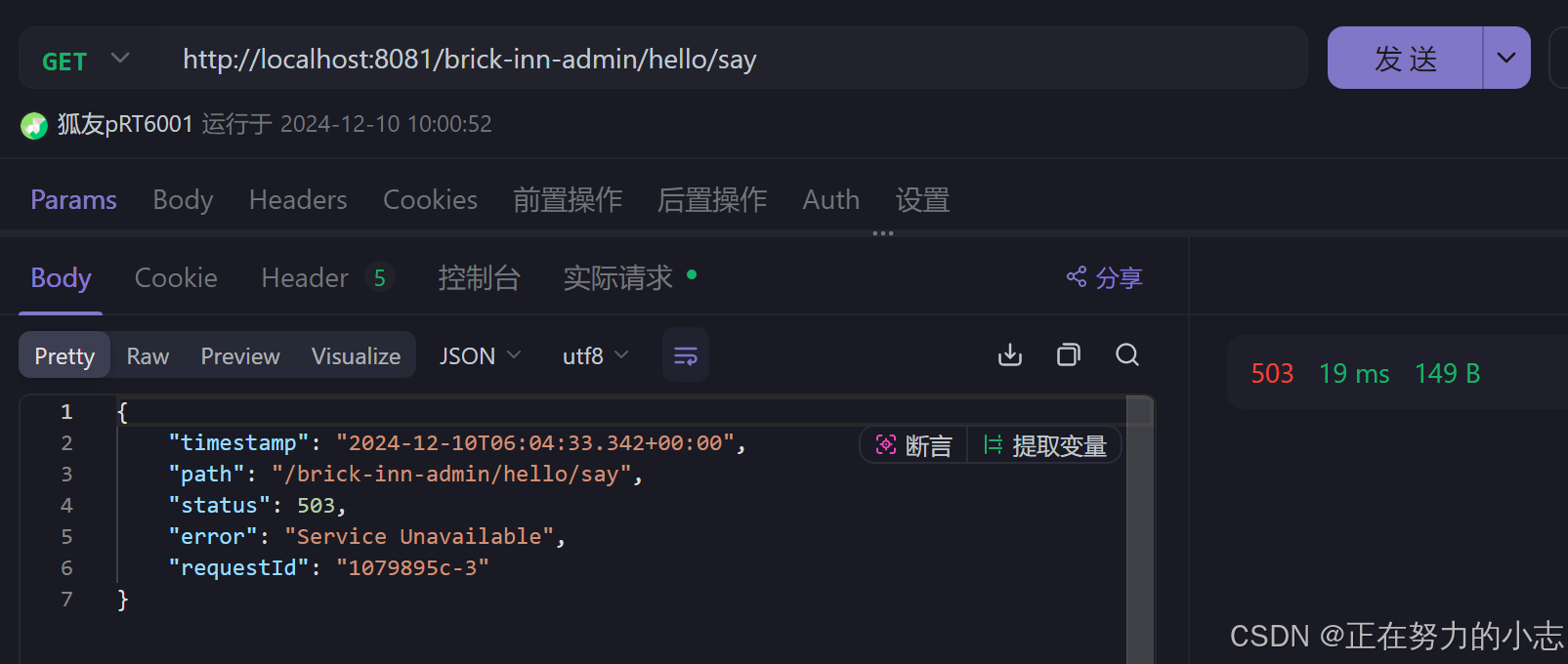Open the GET method dropdown
Image resolution: width=1568 pixels, height=664 pixels.
click(x=86, y=60)
